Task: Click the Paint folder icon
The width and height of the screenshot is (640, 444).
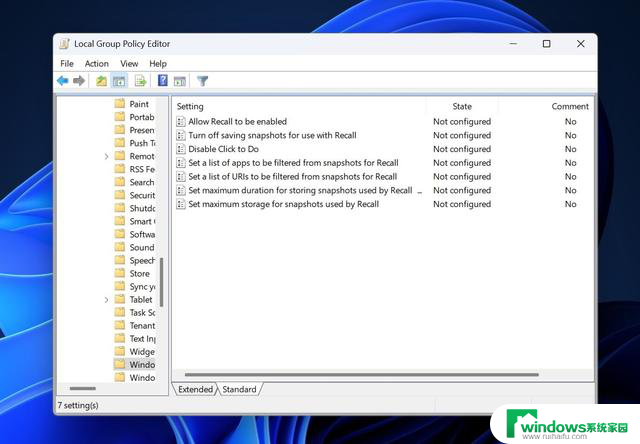Action: 120,103
